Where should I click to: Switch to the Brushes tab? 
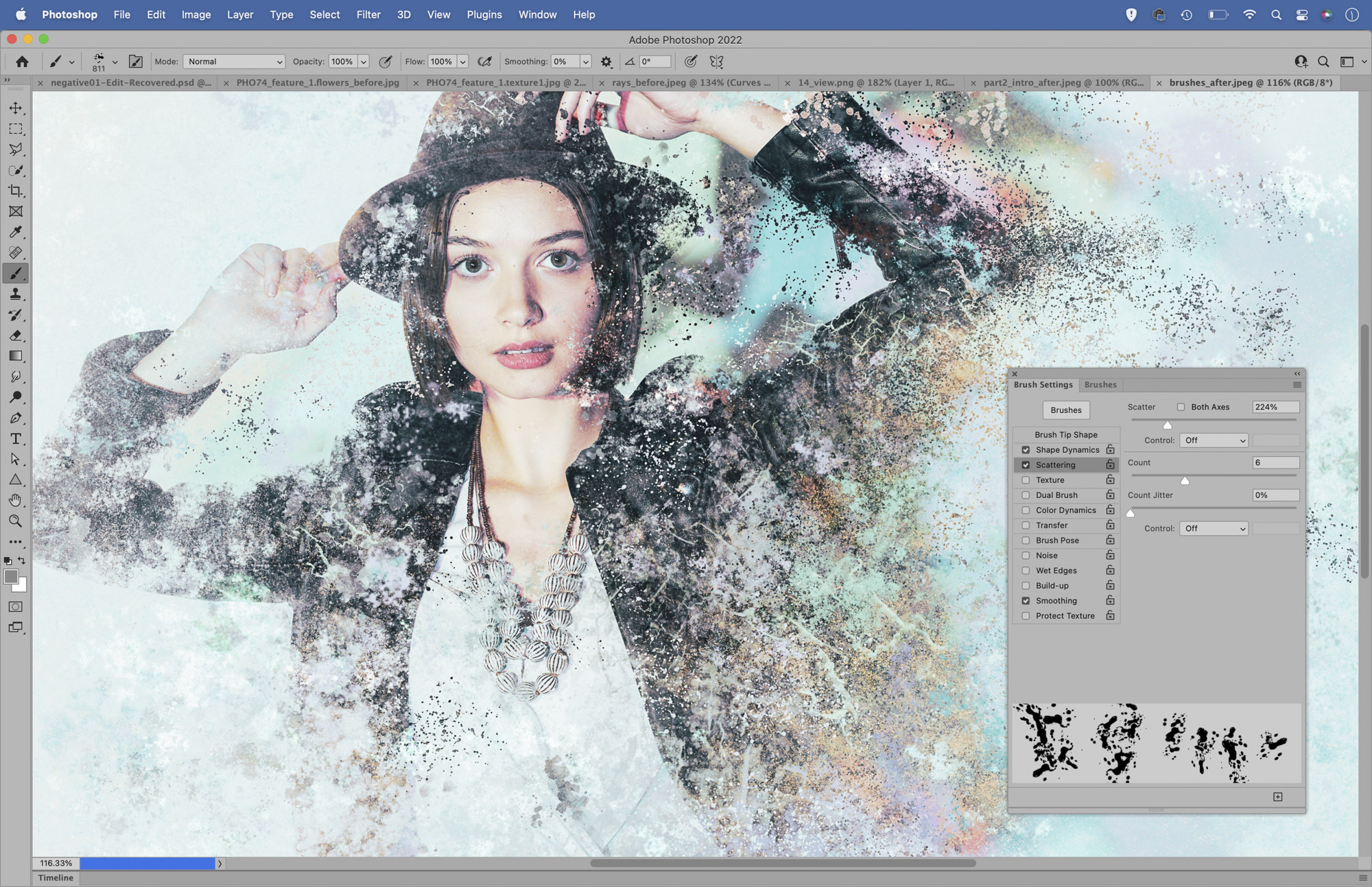[x=1100, y=385]
